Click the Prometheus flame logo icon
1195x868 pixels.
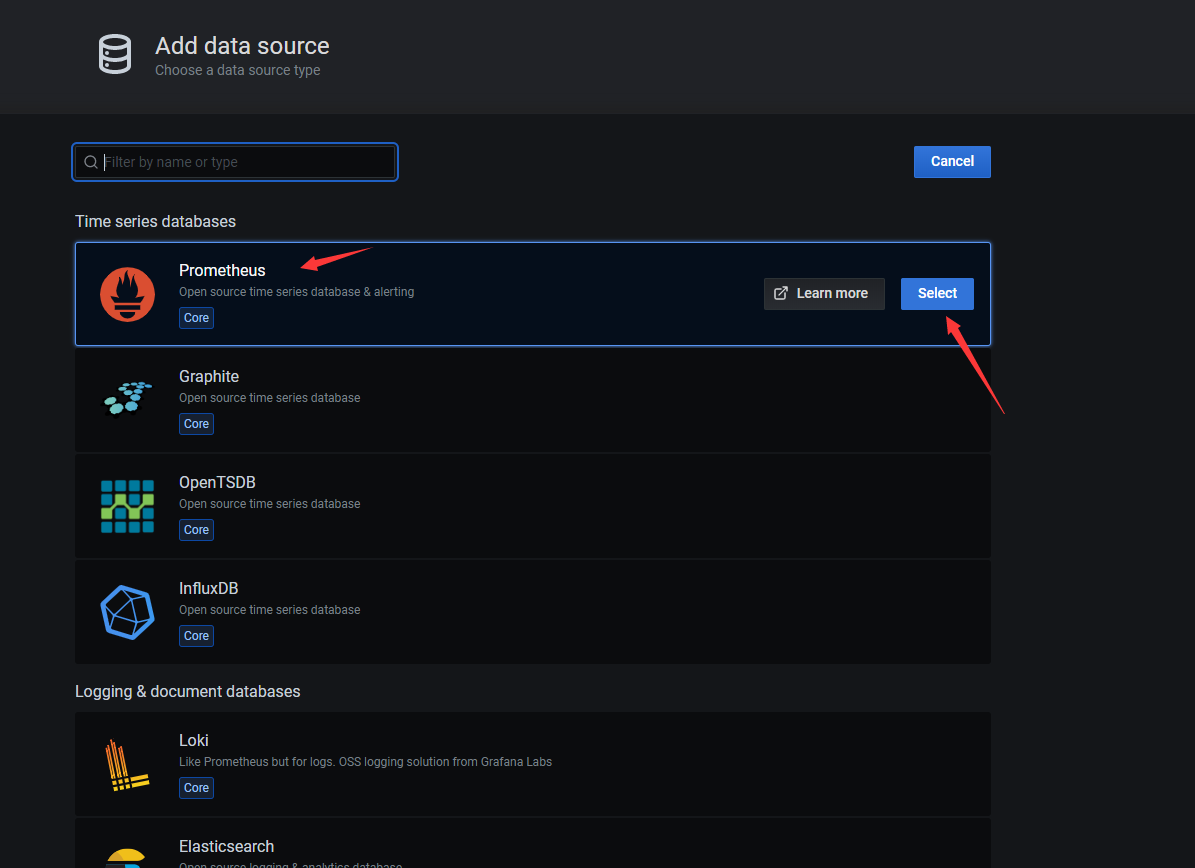coord(127,295)
